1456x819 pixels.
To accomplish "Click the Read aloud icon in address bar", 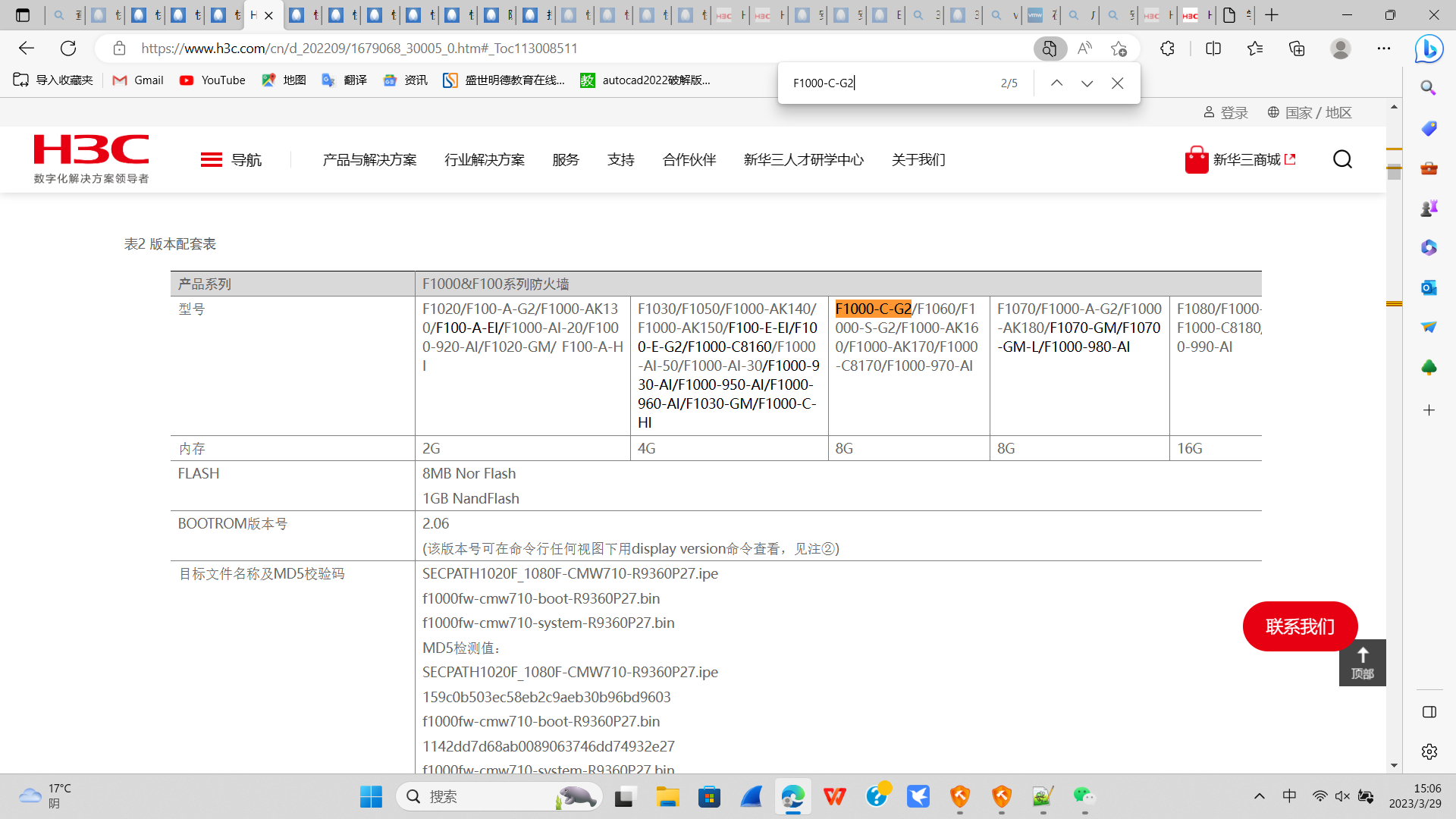I will coord(1084,49).
